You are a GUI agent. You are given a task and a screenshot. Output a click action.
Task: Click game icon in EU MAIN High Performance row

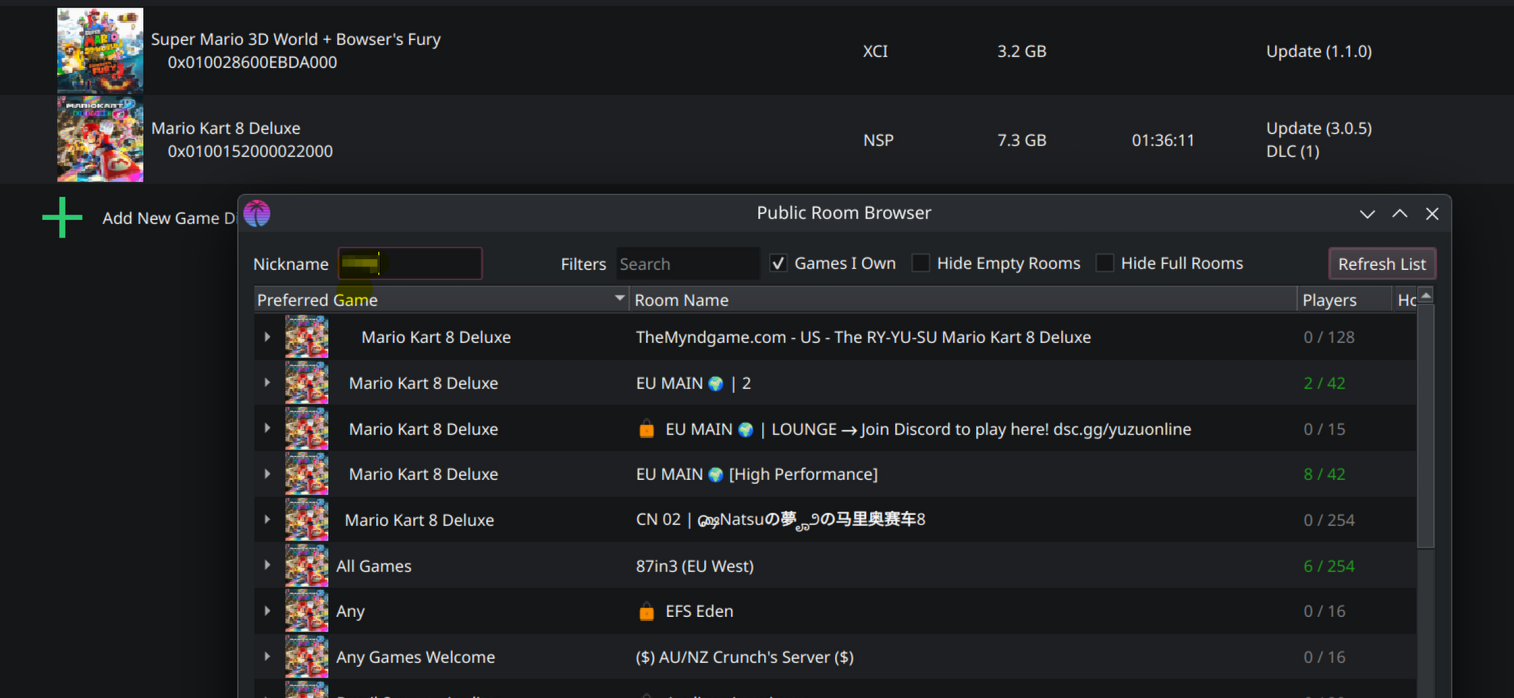[306, 474]
